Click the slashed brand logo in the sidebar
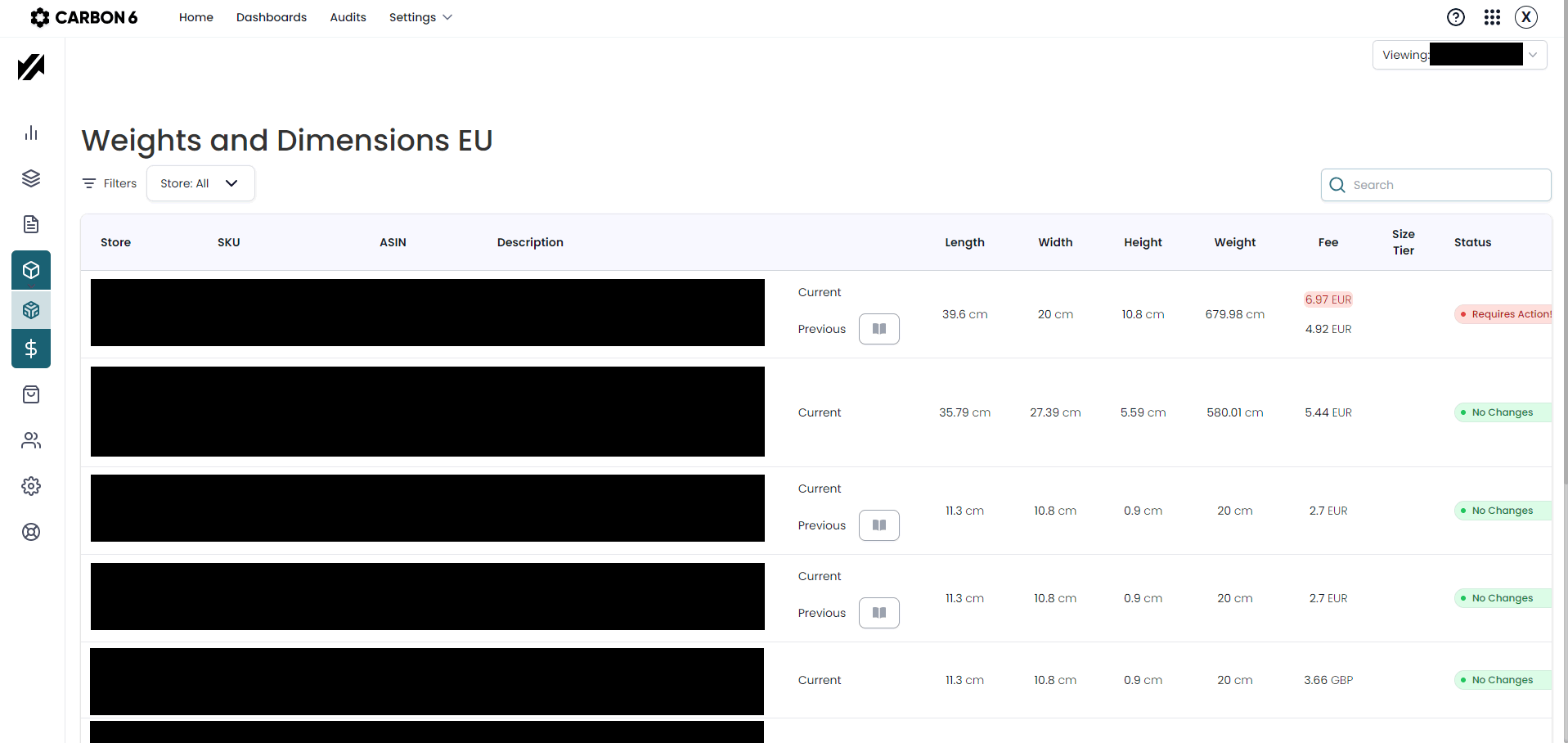 point(31,67)
